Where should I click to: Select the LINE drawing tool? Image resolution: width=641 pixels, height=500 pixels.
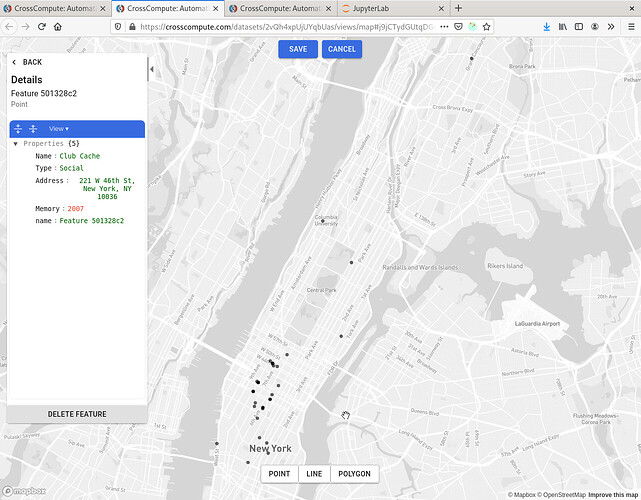[x=314, y=474]
